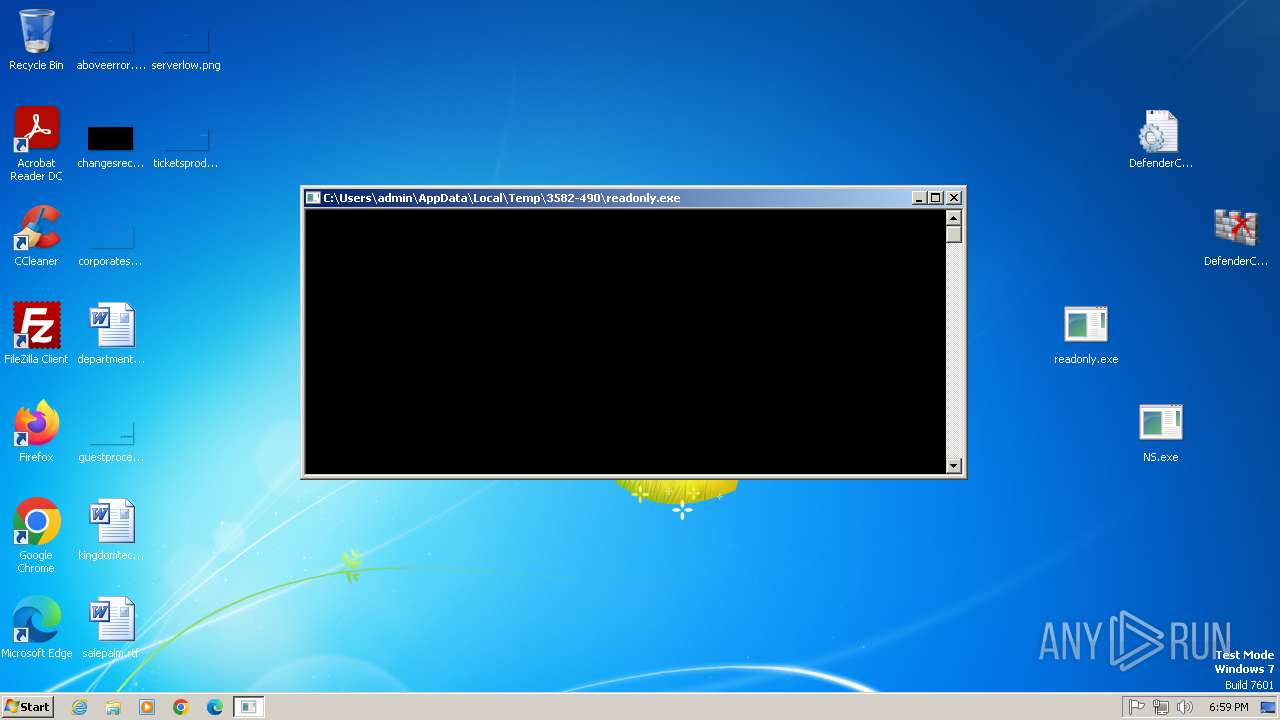1280x720 pixels.
Task: Open Chrome from the taskbar
Action: pos(181,707)
